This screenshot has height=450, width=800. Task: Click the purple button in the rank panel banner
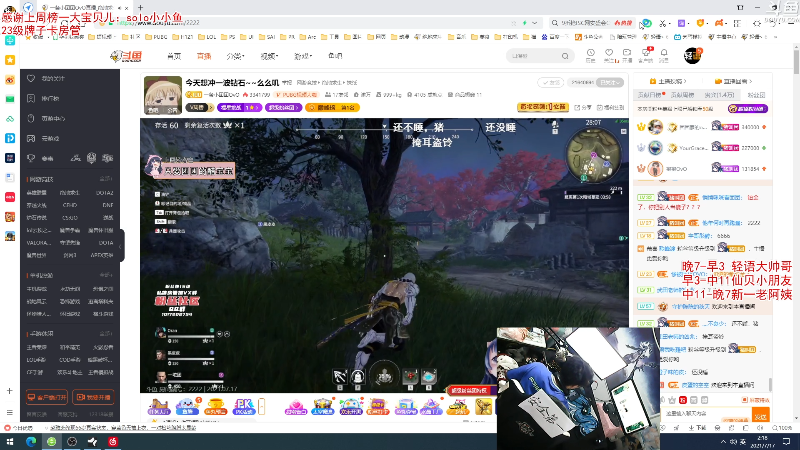coord(747,109)
